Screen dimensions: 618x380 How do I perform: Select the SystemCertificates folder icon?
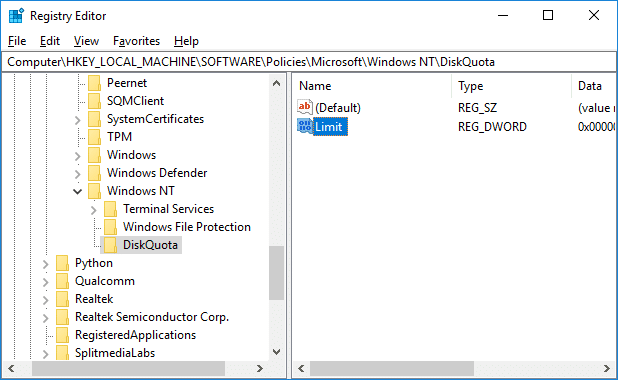pyautogui.click(x=95, y=119)
